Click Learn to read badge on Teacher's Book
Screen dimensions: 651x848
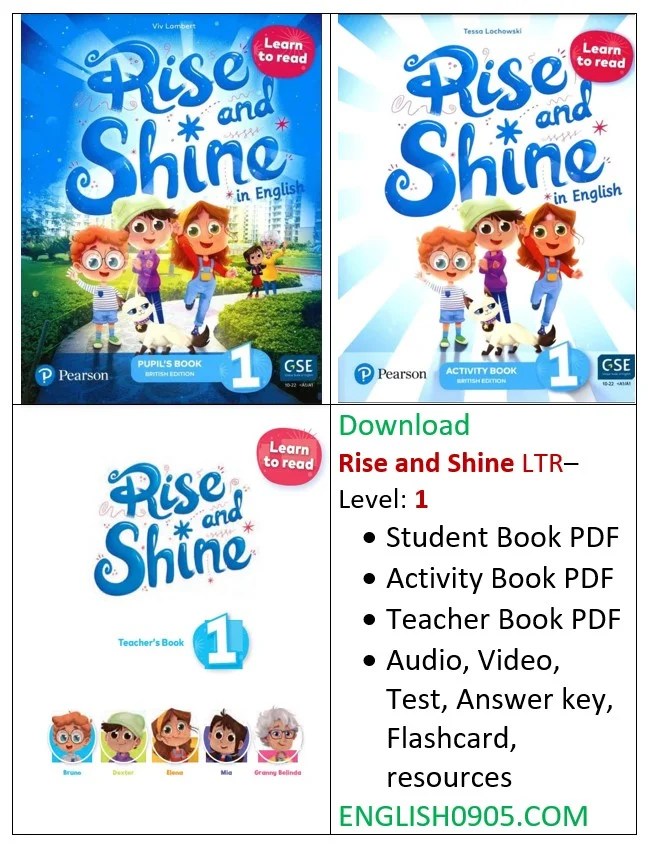[x=289, y=455]
